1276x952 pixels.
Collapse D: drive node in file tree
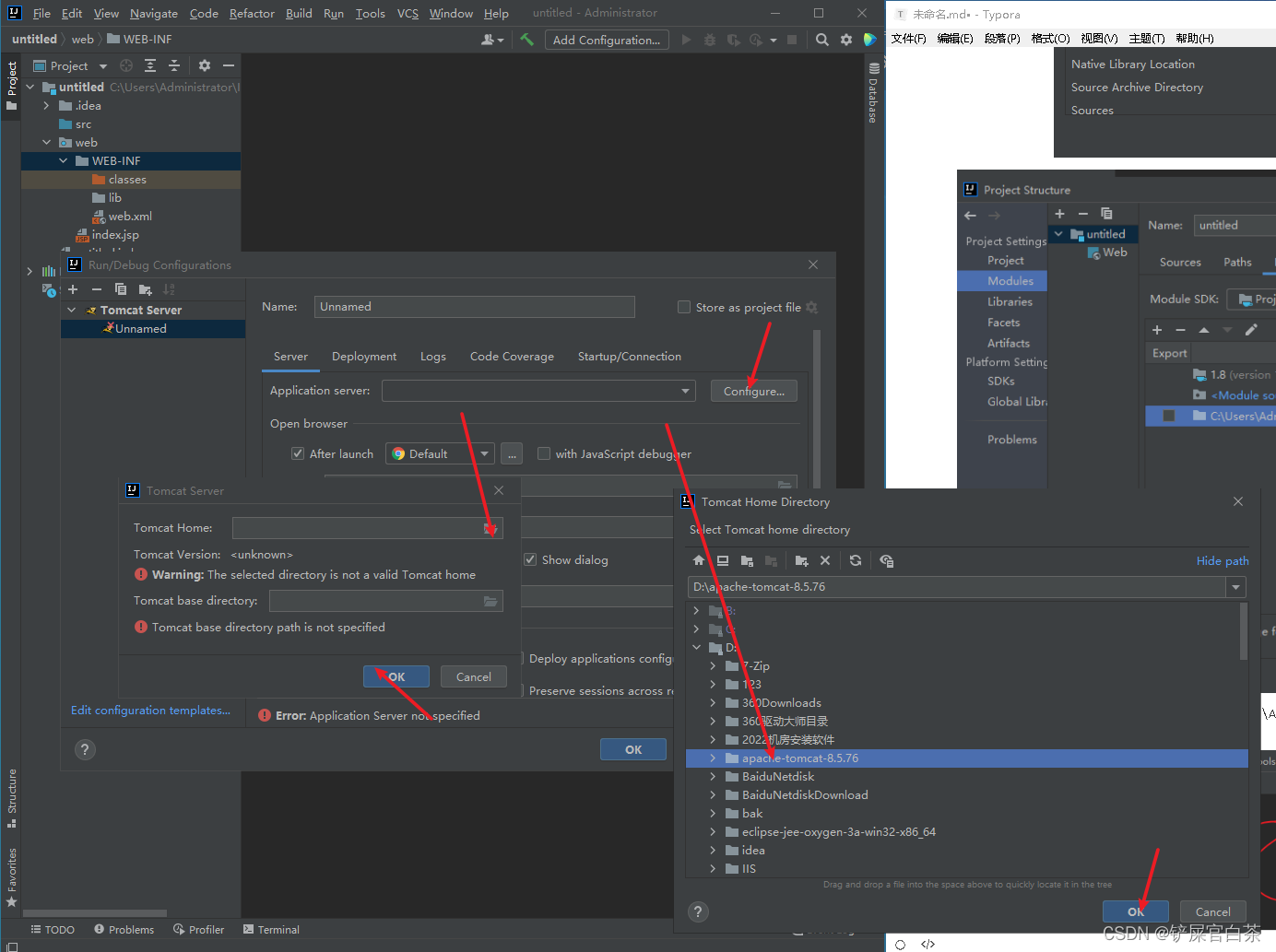pos(696,648)
